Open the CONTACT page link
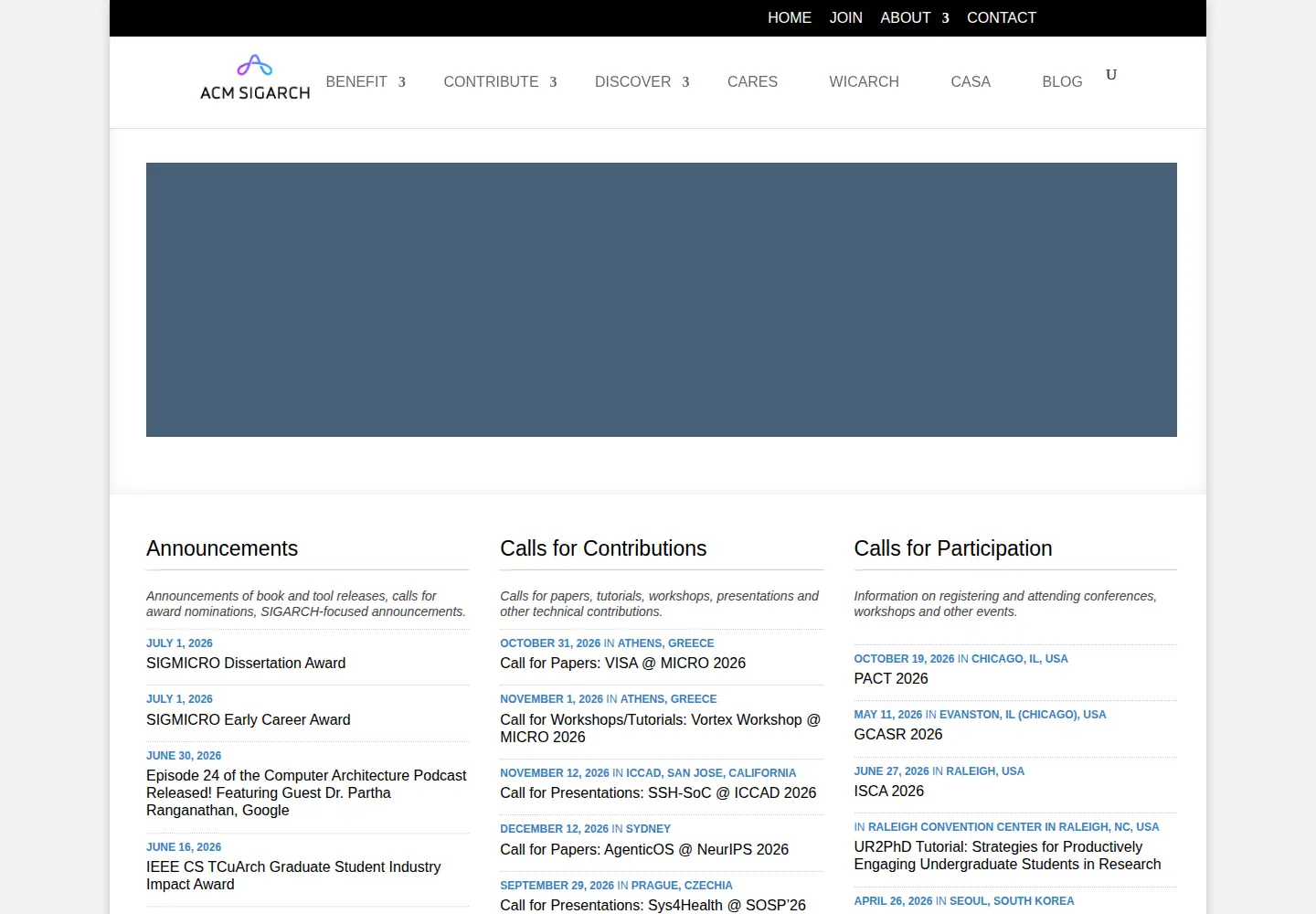Image resolution: width=1316 pixels, height=914 pixels. click(1002, 17)
